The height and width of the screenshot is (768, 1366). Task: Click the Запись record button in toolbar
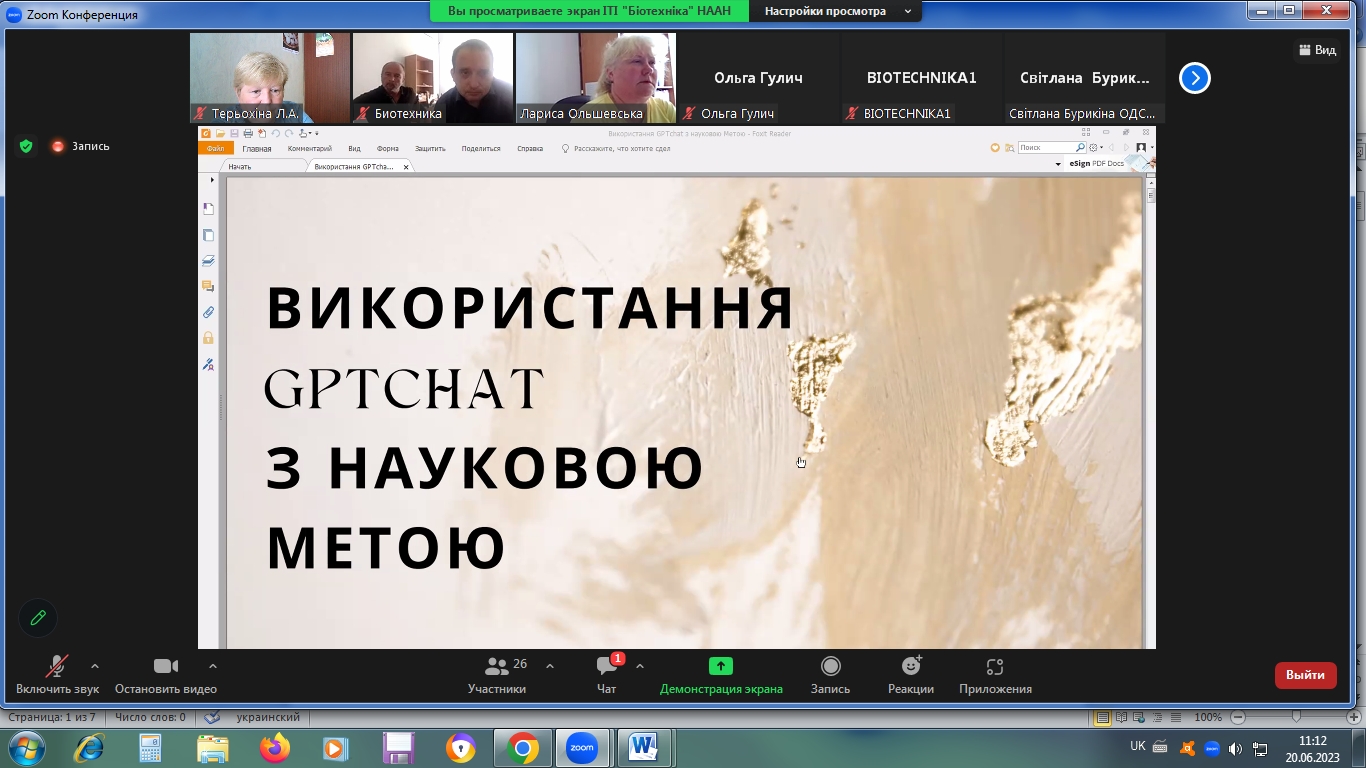coord(830,675)
